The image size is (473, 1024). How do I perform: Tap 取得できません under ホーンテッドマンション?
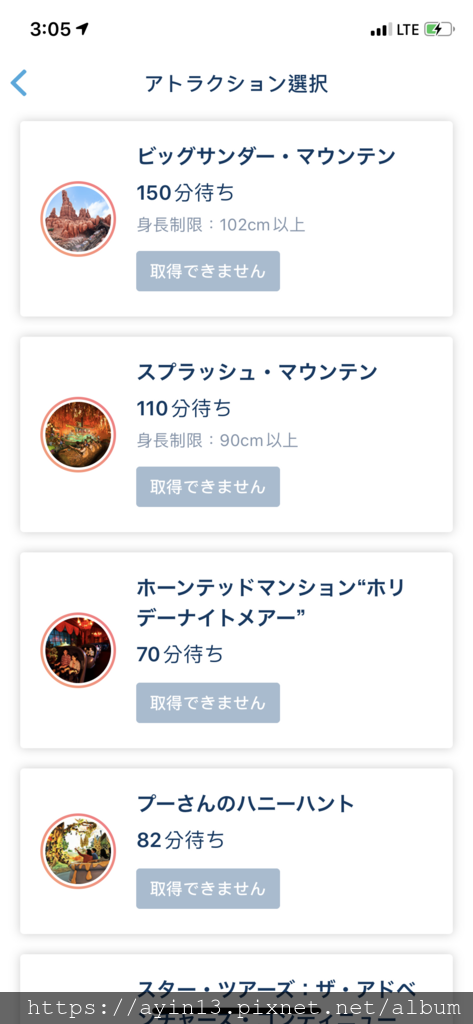[x=208, y=703]
